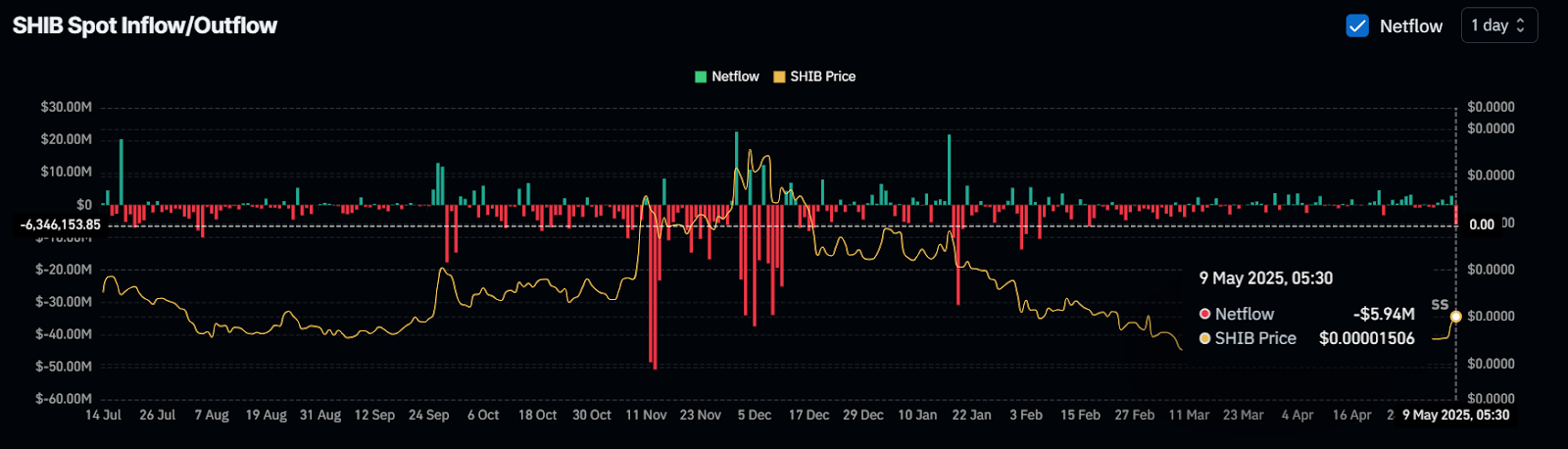Viewport: 1568px width, 449px height.
Task: Click the $-50.00M y-axis label
Action: pos(64,367)
